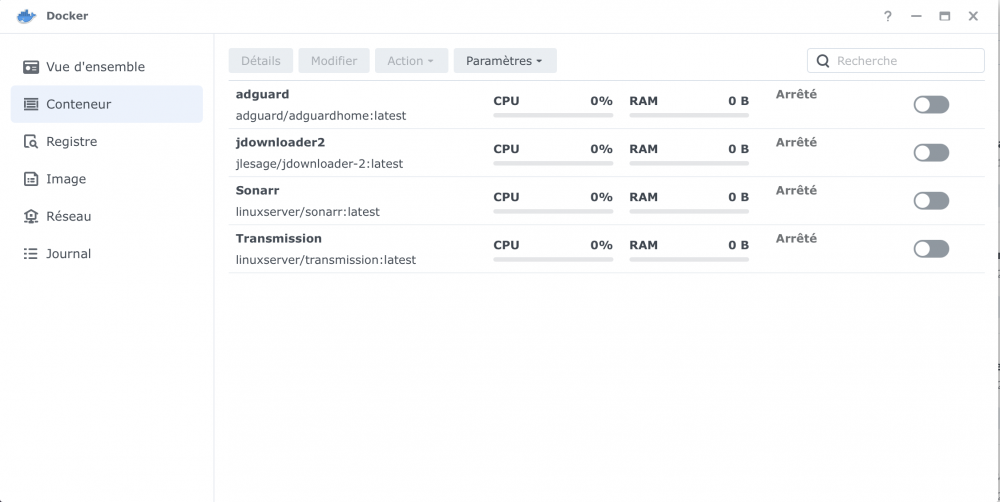1000x502 pixels.
Task: Click the Registre search icon in sidebar
Action: [31, 142]
